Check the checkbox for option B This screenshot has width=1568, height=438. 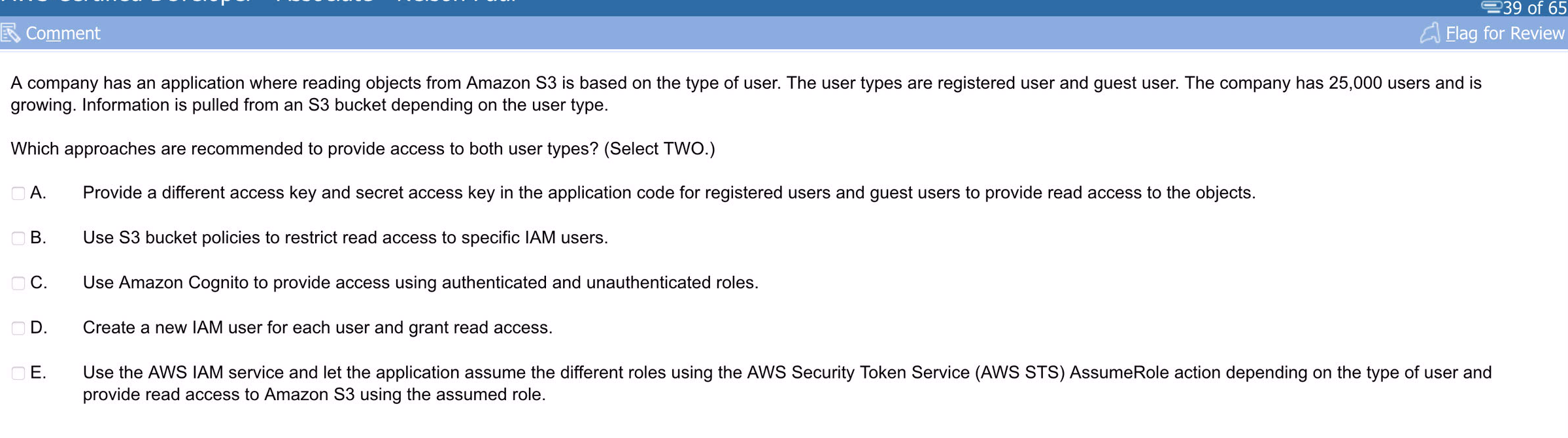(x=18, y=238)
